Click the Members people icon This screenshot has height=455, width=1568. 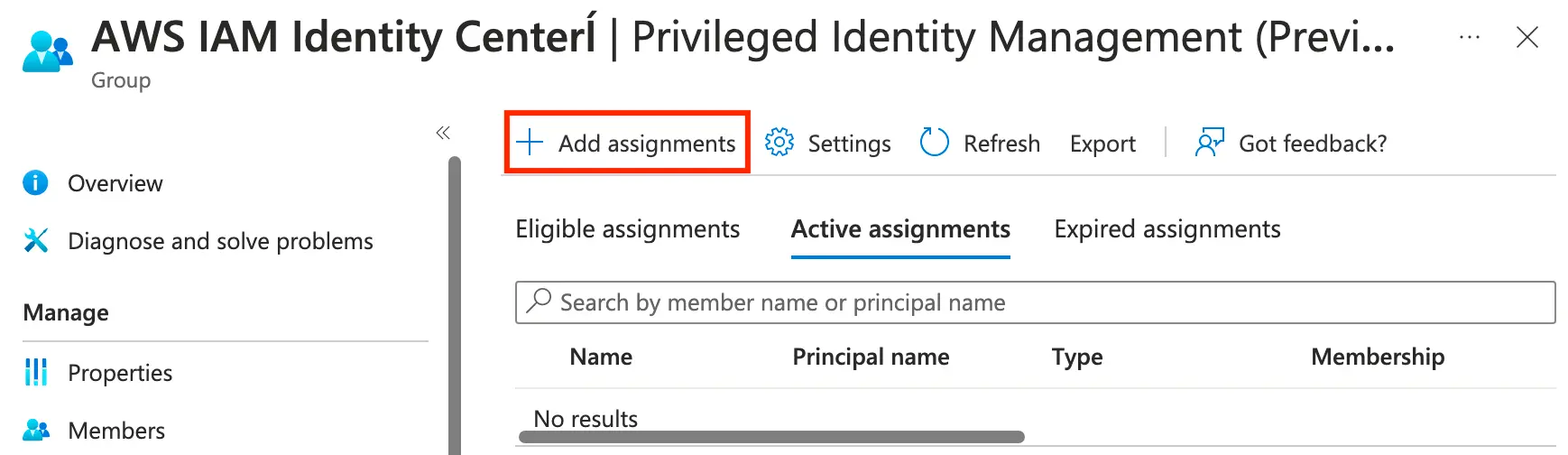click(x=36, y=430)
